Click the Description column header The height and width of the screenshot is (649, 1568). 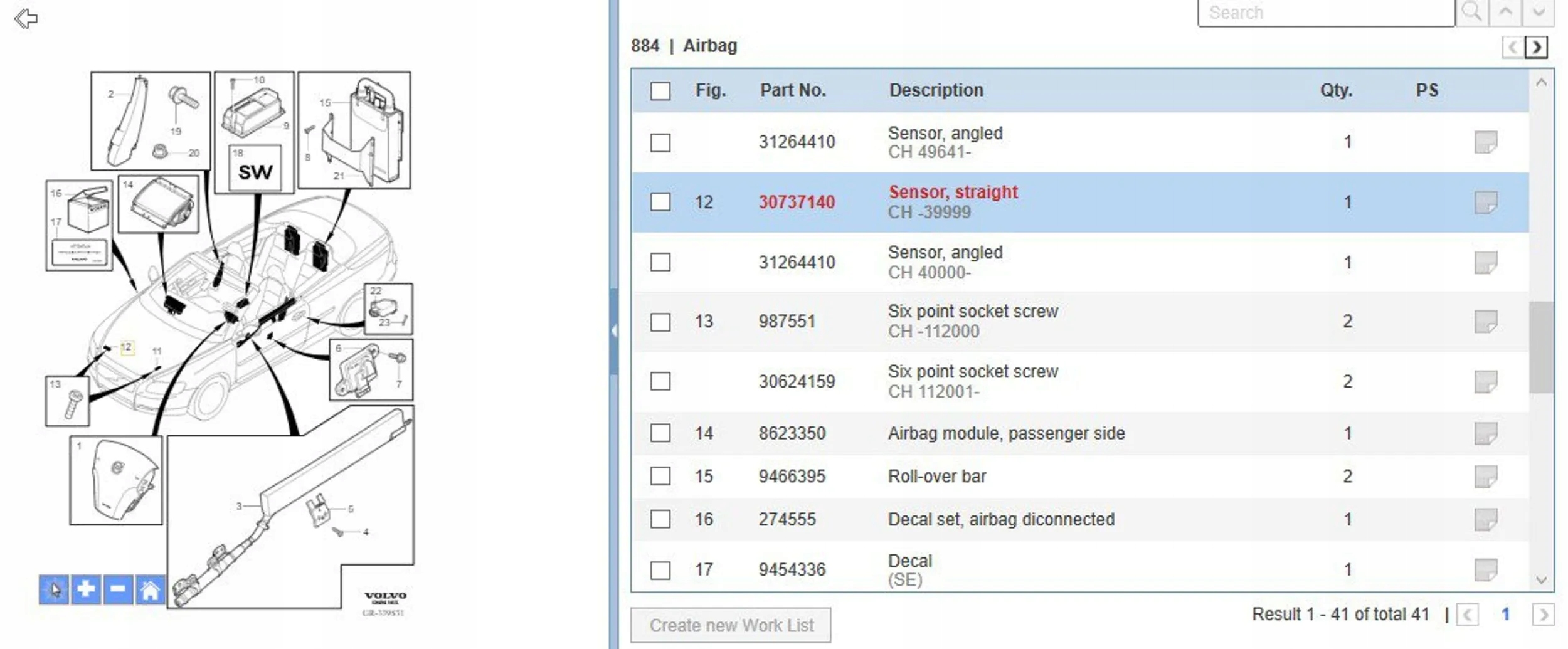tap(936, 90)
